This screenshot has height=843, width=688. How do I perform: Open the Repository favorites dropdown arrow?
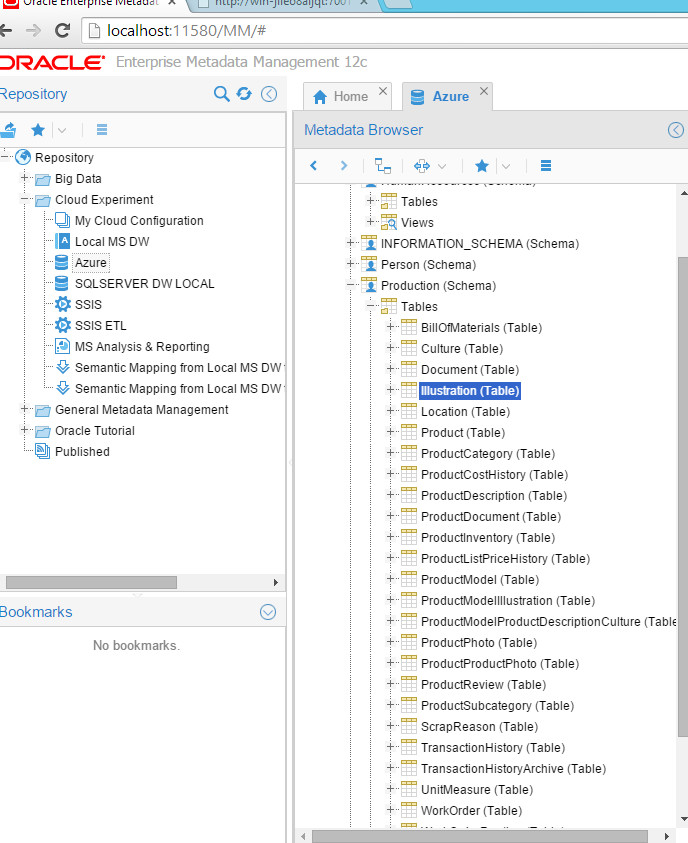pos(62,130)
